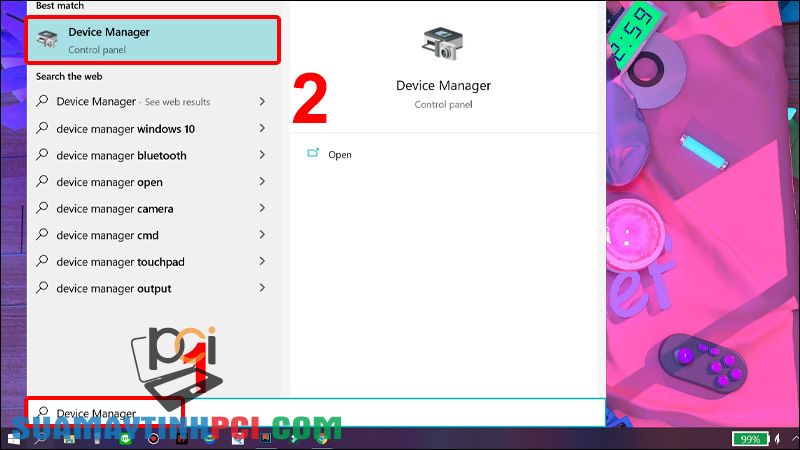800x450 pixels.
Task: Select 'device manager touchpad' suggestion
Action: (153, 261)
